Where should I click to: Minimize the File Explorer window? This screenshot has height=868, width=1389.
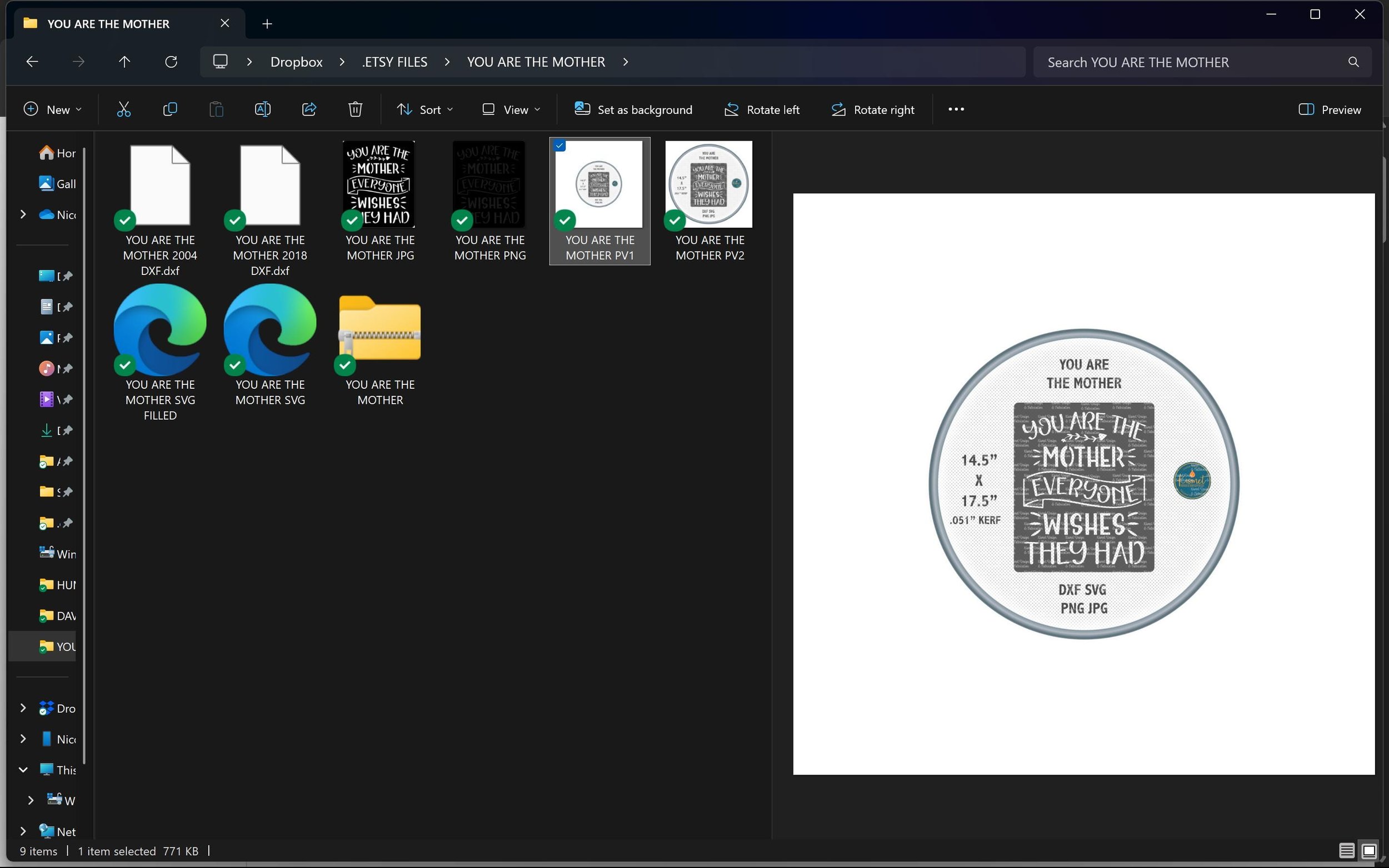pyautogui.click(x=1271, y=14)
